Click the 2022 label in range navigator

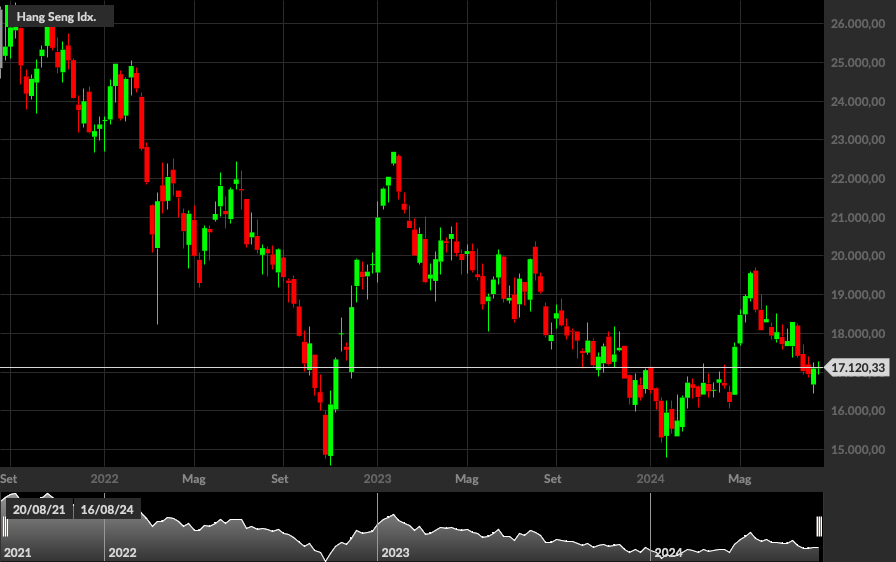(122, 553)
